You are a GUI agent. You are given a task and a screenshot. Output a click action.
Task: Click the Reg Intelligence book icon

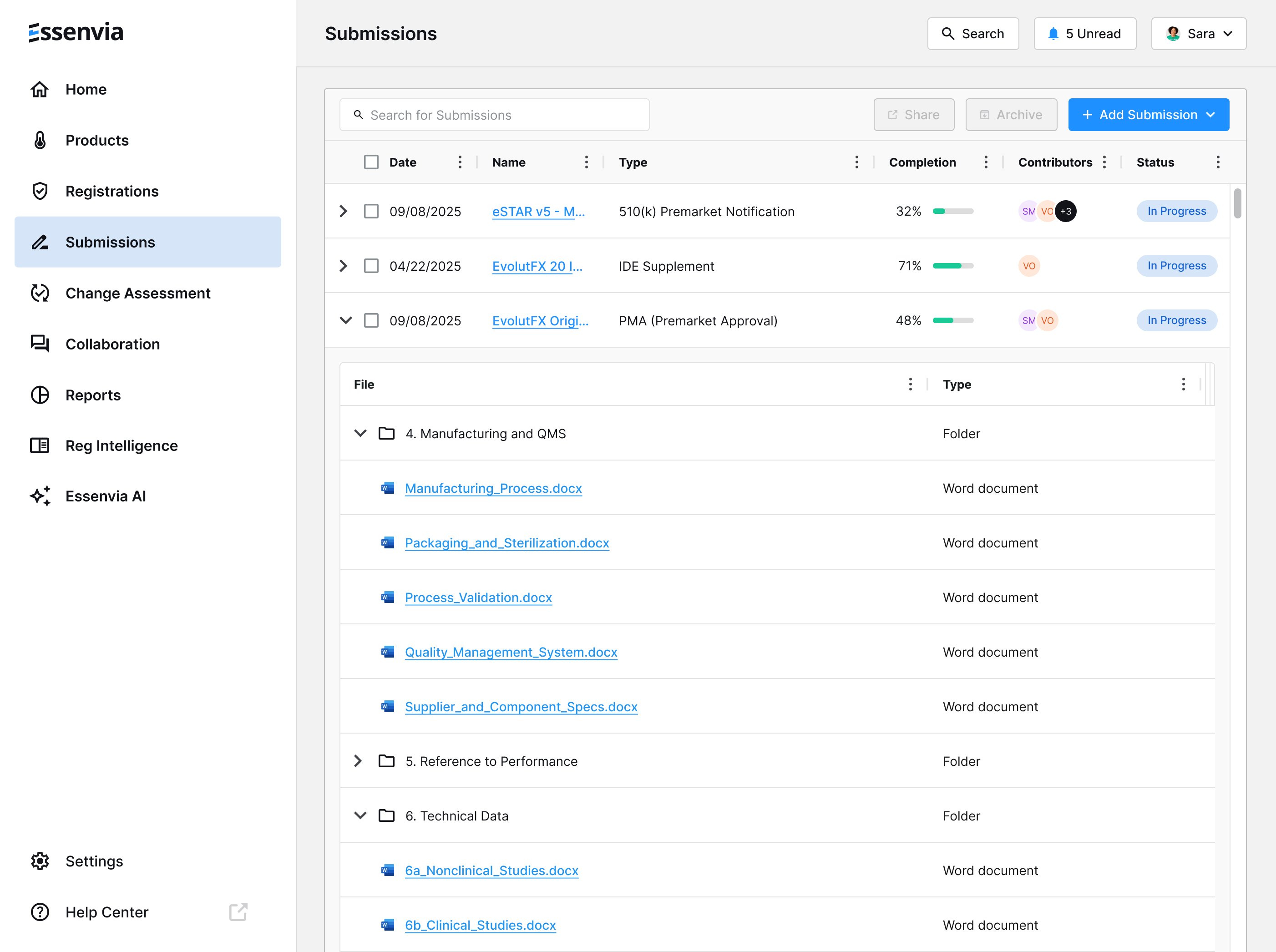[x=40, y=446]
